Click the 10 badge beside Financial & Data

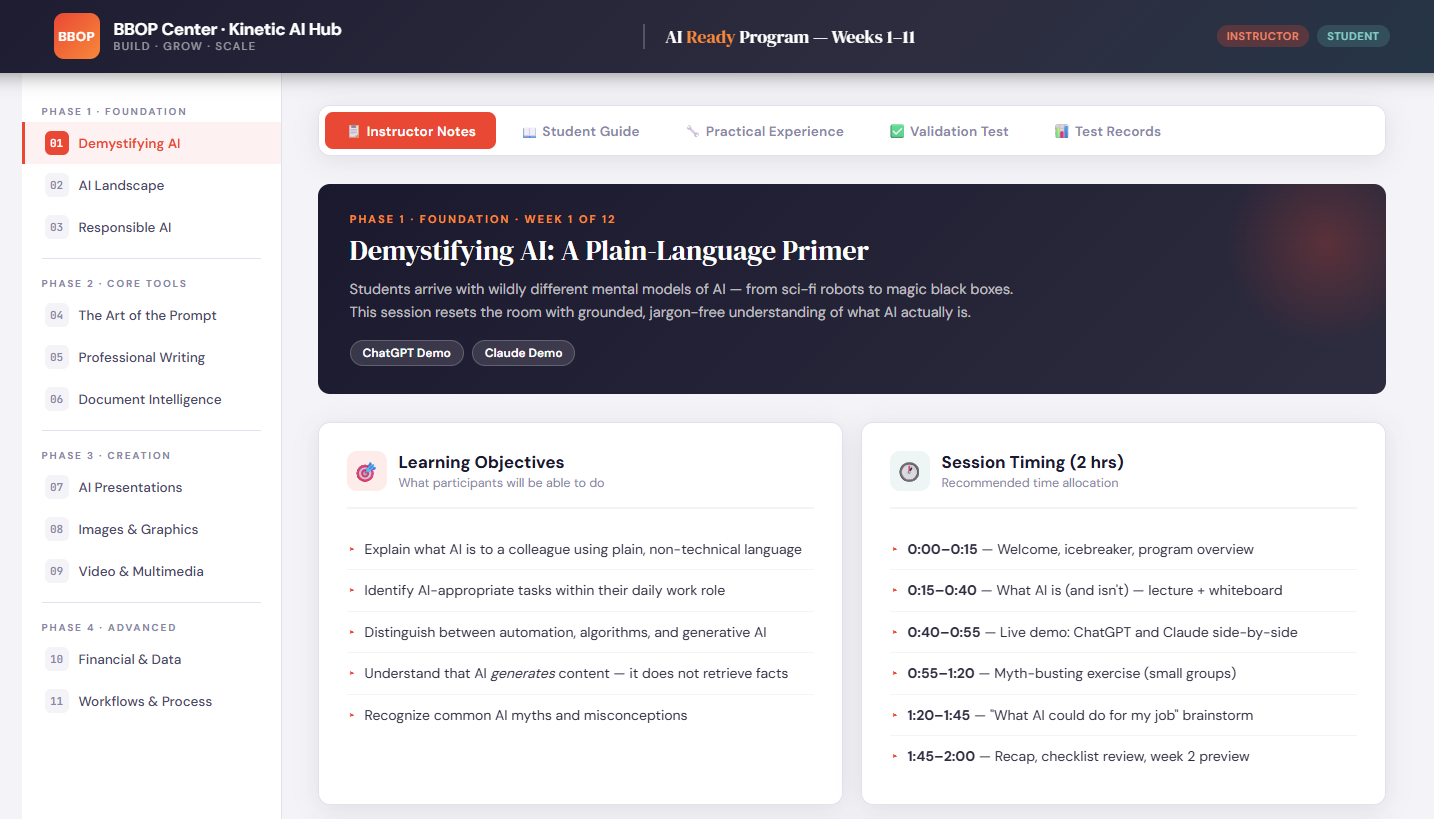click(x=57, y=659)
